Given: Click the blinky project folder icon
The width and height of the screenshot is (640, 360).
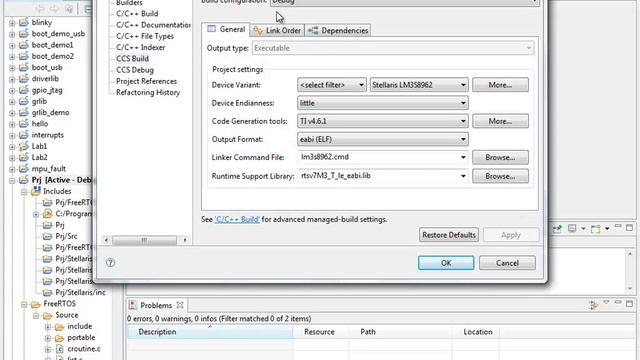Looking at the screenshot, I should 24,22.
